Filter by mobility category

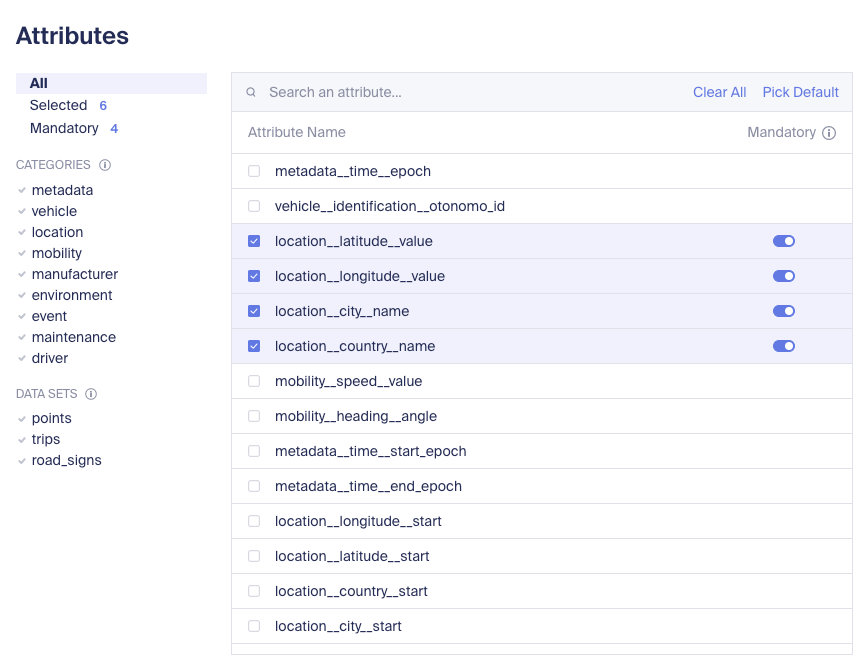point(57,253)
